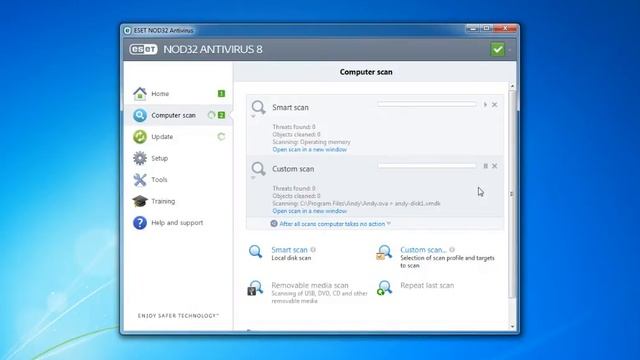
Task: Click the Training graduation cap icon
Action: [140, 201]
